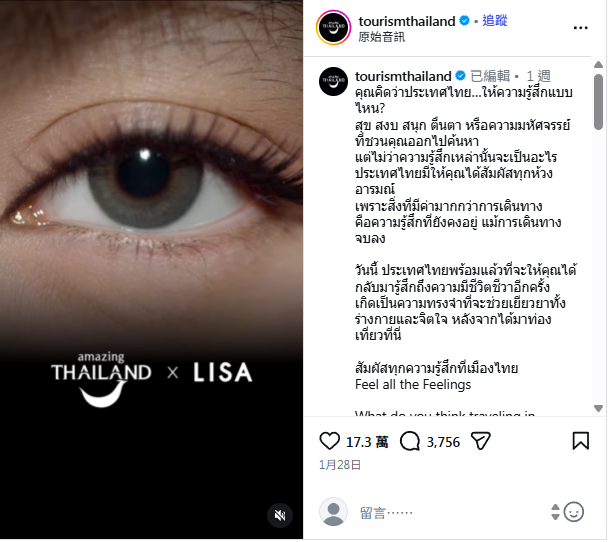This screenshot has height=542, width=610.
Task: View the 17.3 萬 likes count
Action: pos(369,444)
